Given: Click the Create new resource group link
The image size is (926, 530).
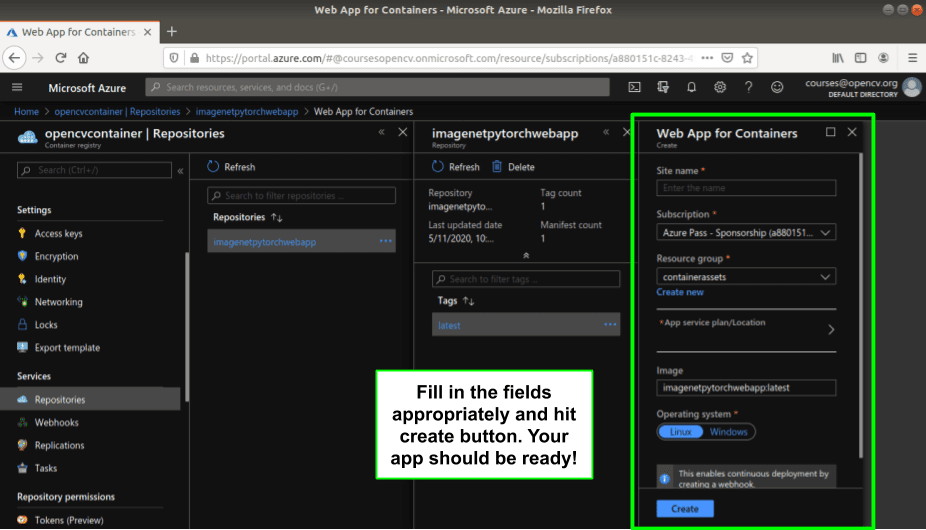Looking at the screenshot, I should tap(680, 292).
